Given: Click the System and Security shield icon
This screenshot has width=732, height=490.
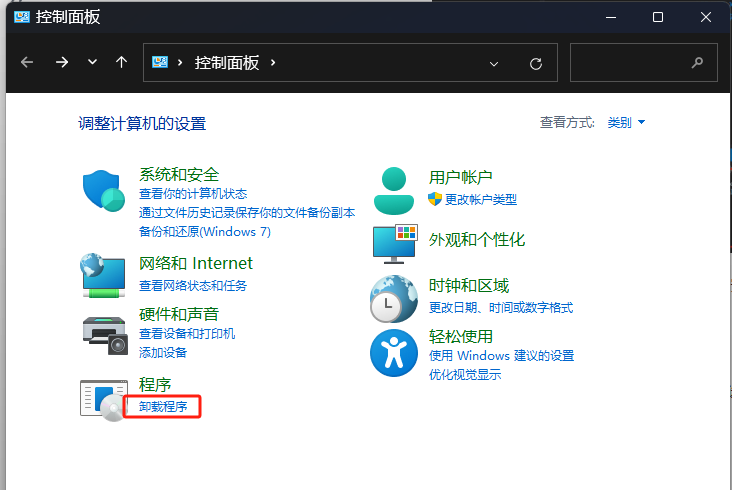Looking at the screenshot, I should coord(104,191).
